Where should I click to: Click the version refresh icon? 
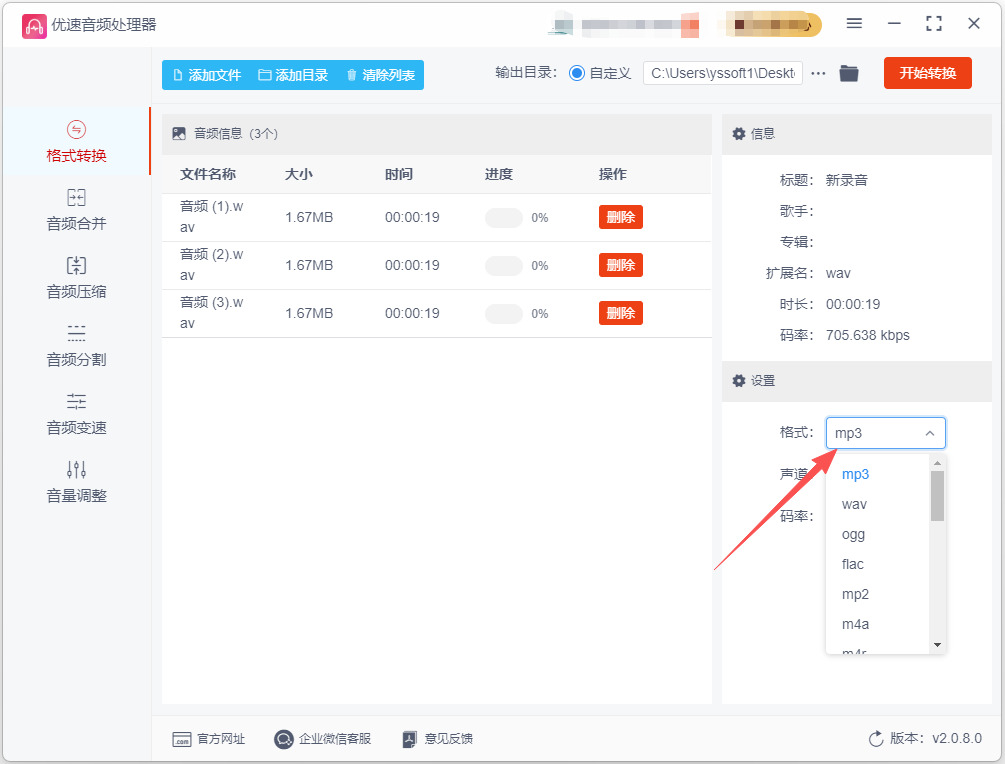[876, 739]
